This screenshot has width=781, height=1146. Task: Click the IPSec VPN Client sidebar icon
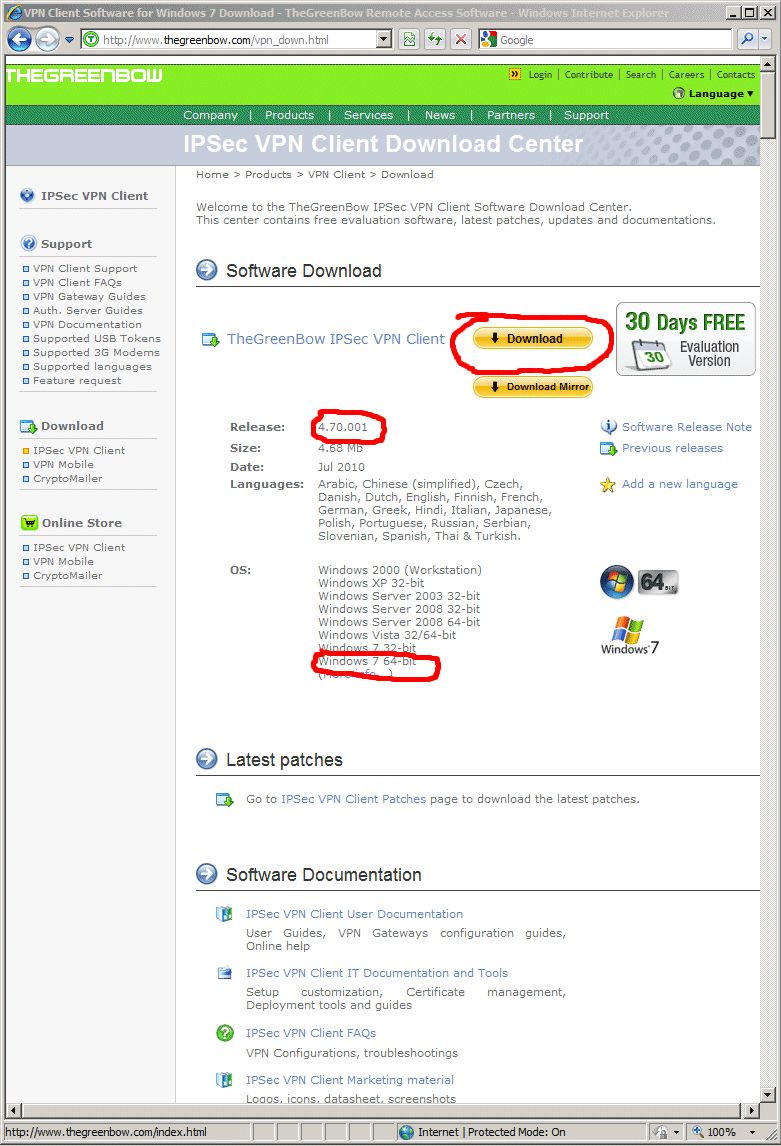(27, 195)
